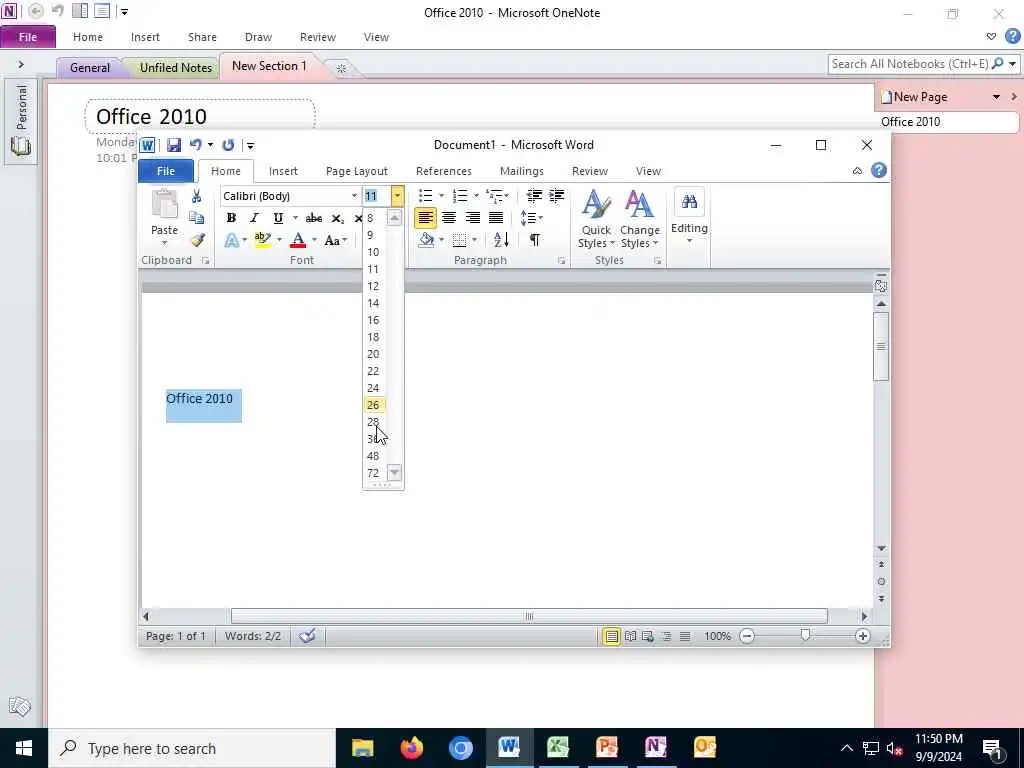
Task: Toggle Align Text Left
Action: click(x=425, y=217)
